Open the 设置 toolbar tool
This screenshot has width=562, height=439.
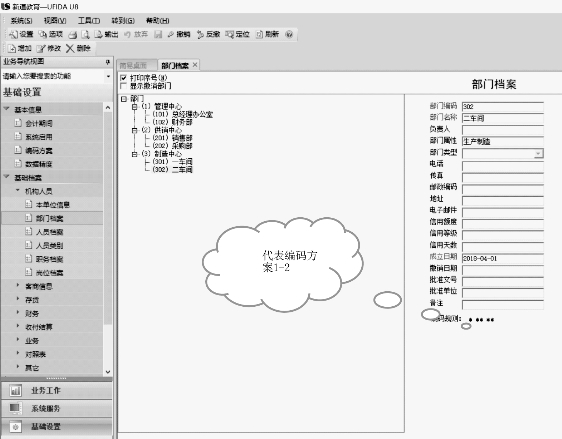click(21, 34)
